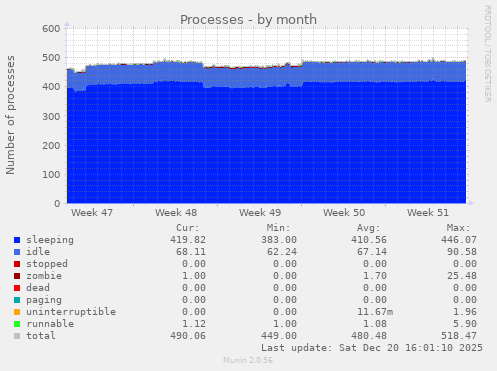Click the uninterruptible legend color swatch
Image resolution: width=497 pixels, height=371 pixels.
point(17,312)
